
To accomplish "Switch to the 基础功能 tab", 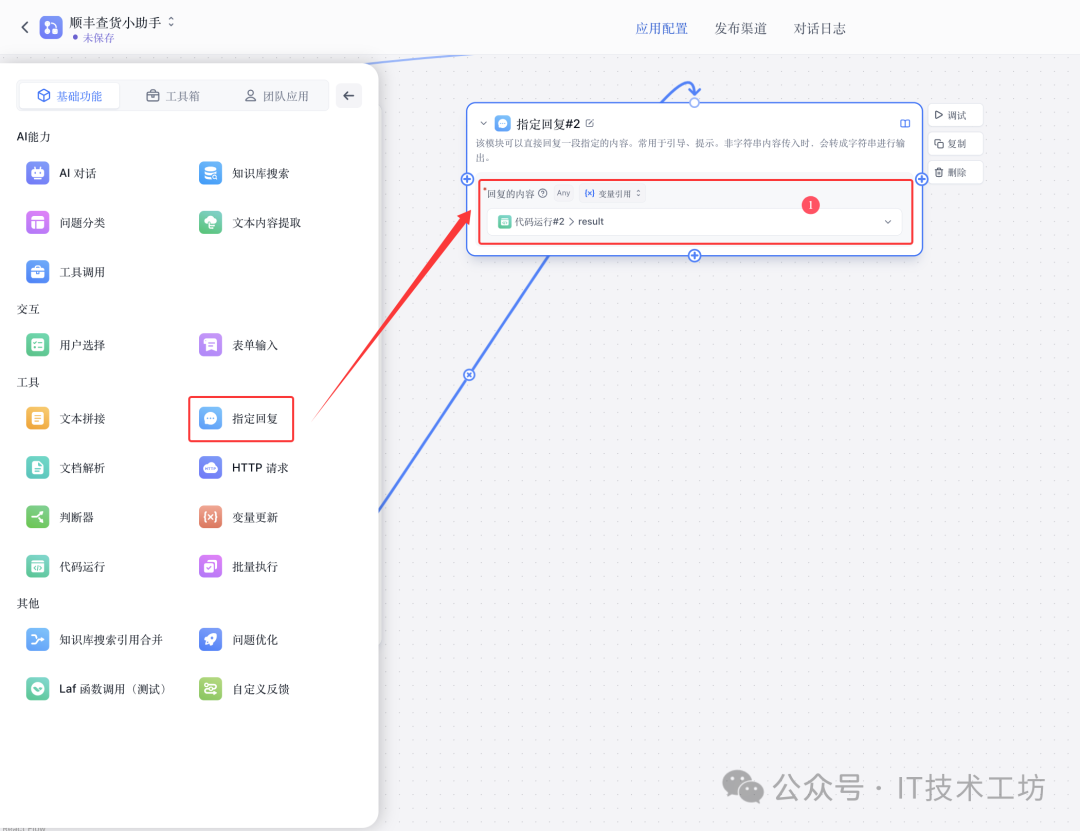I will pos(70,96).
